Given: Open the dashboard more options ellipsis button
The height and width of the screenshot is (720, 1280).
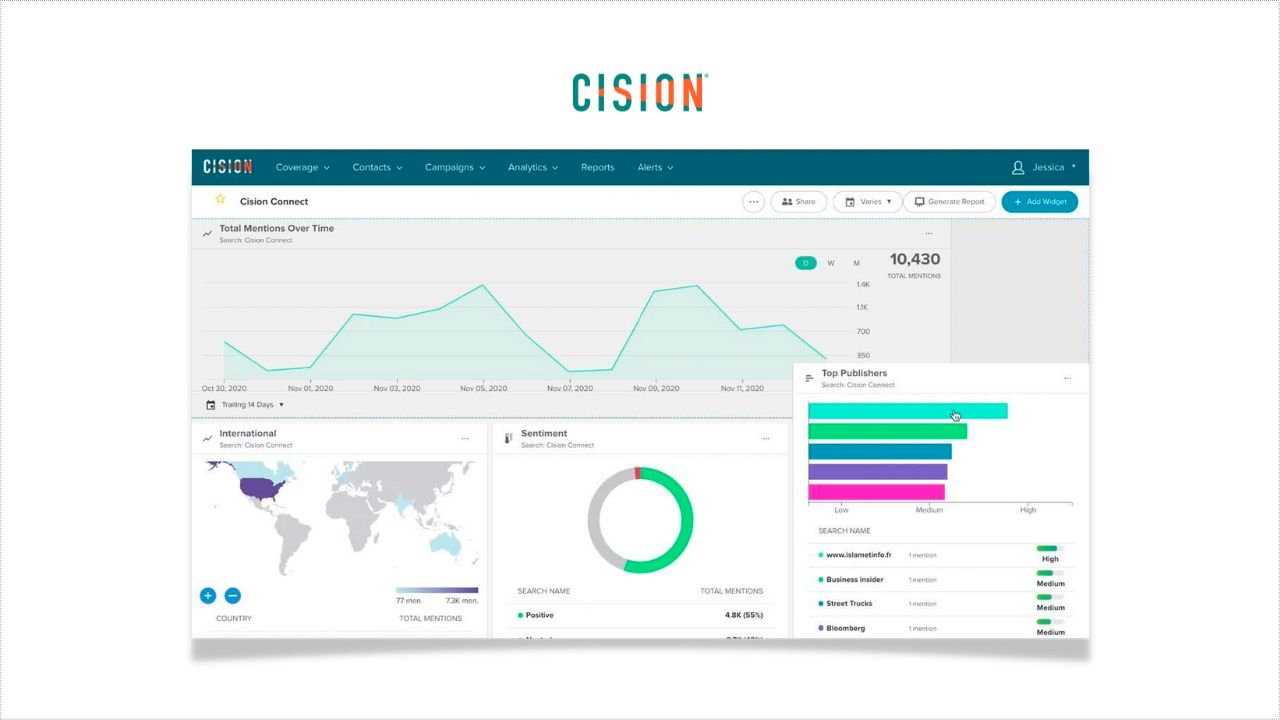Looking at the screenshot, I should click(754, 201).
